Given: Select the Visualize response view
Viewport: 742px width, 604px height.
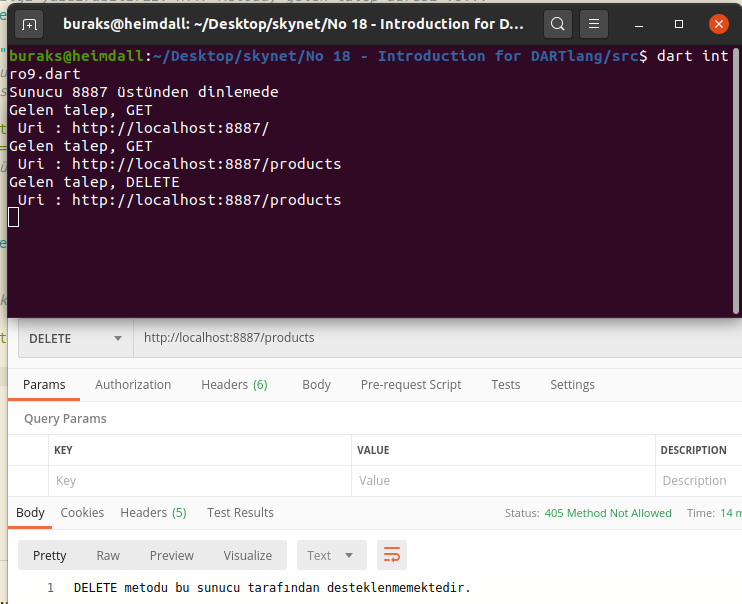Looking at the screenshot, I should point(247,555).
